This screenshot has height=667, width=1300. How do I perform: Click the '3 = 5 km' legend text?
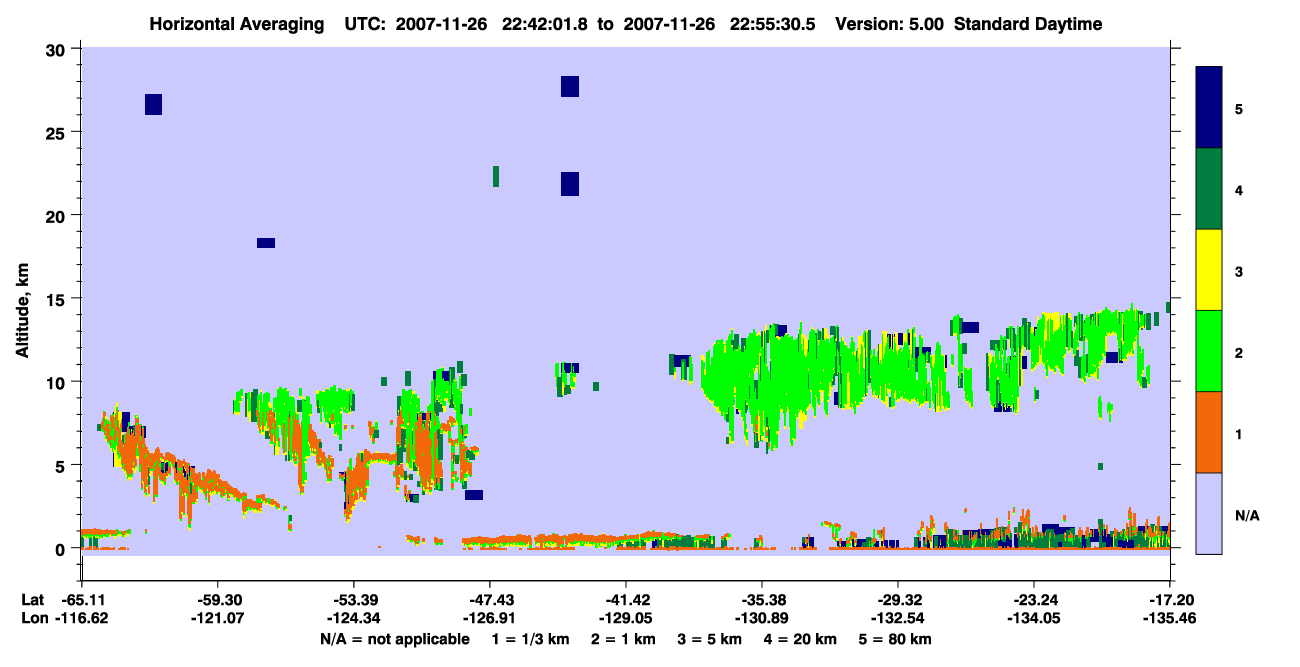(709, 639)
